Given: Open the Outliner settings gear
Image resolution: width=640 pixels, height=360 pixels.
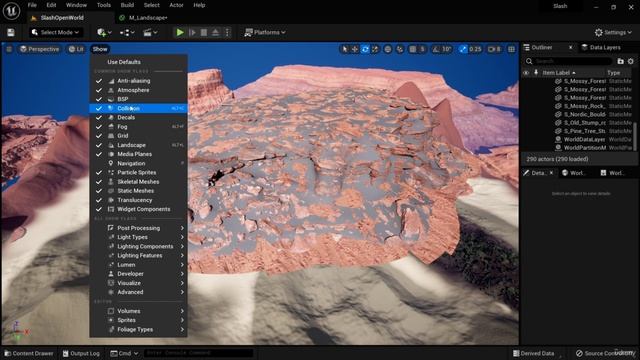Looking at the screenshot, I should pos(631,61).
